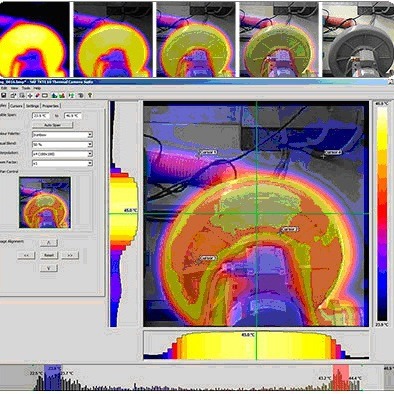Select the pure thermal thumbnail in top strip
394x394 pixels.
pyautogui.click(x=35, y=40)
